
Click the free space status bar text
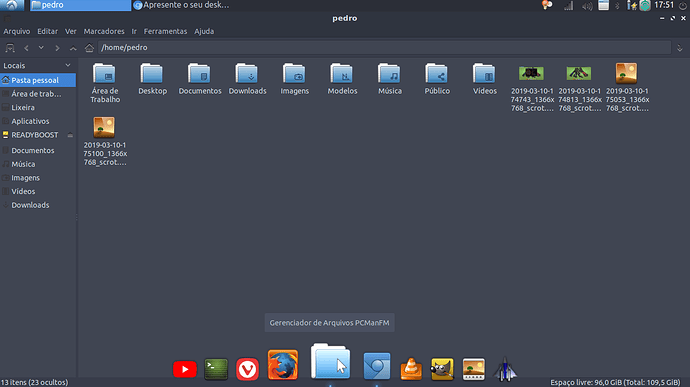pos(615,382)
